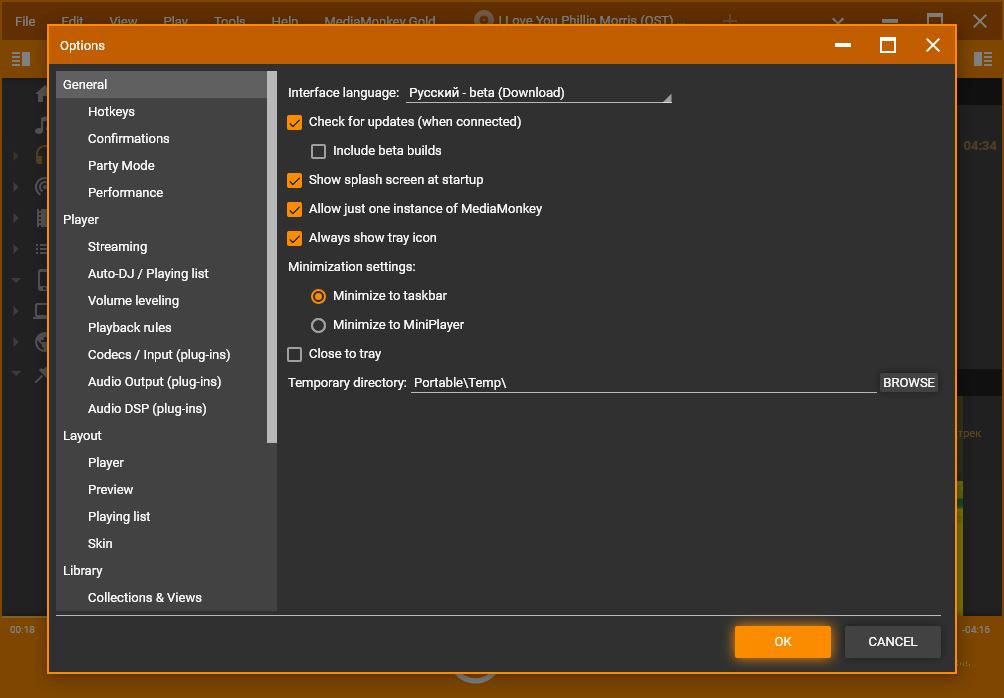Close the main MediaMonkey window

[x=979, y=20]
